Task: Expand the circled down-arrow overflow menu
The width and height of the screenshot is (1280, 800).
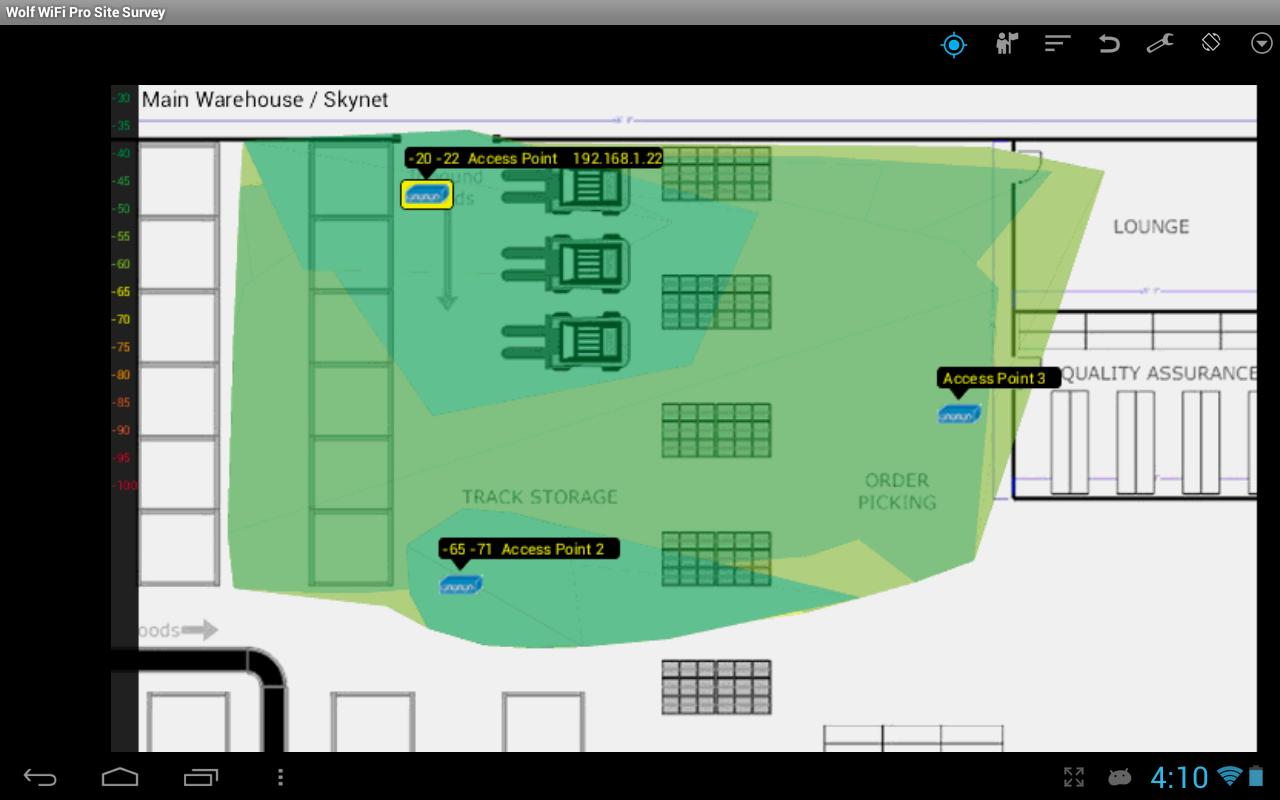Action: coord(1261,43)
